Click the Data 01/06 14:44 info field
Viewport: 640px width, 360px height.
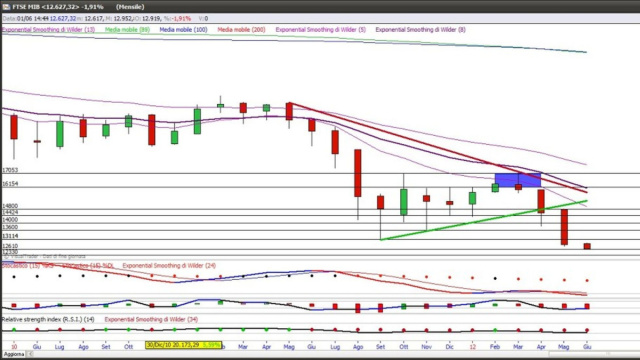[25, 18]
